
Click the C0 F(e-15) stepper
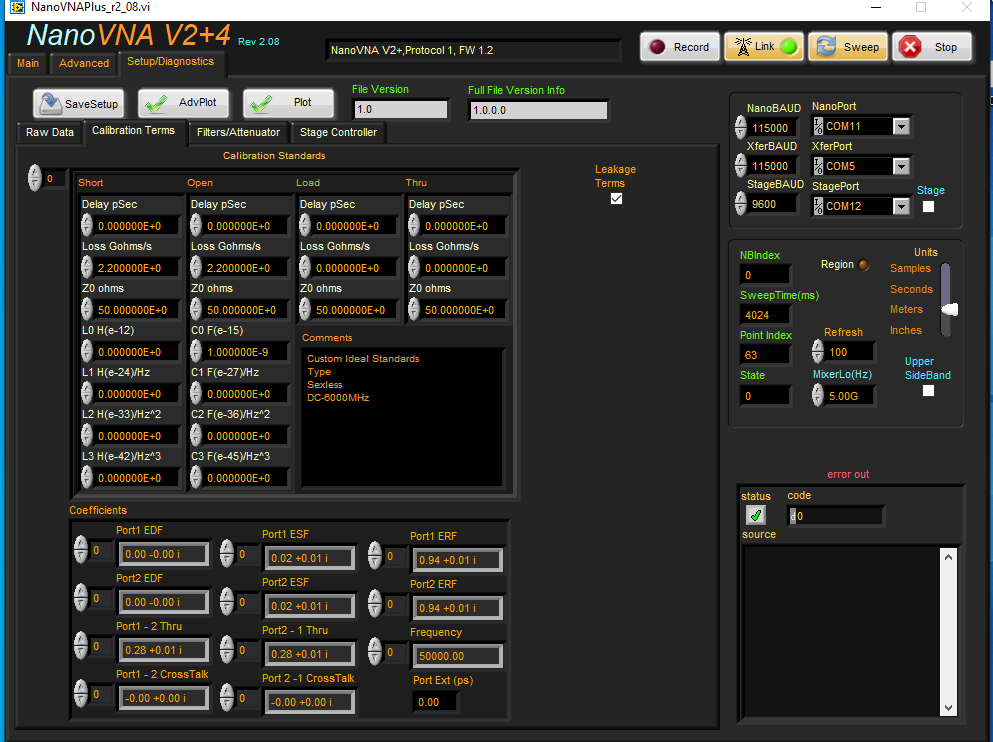[x=196, y=351]
